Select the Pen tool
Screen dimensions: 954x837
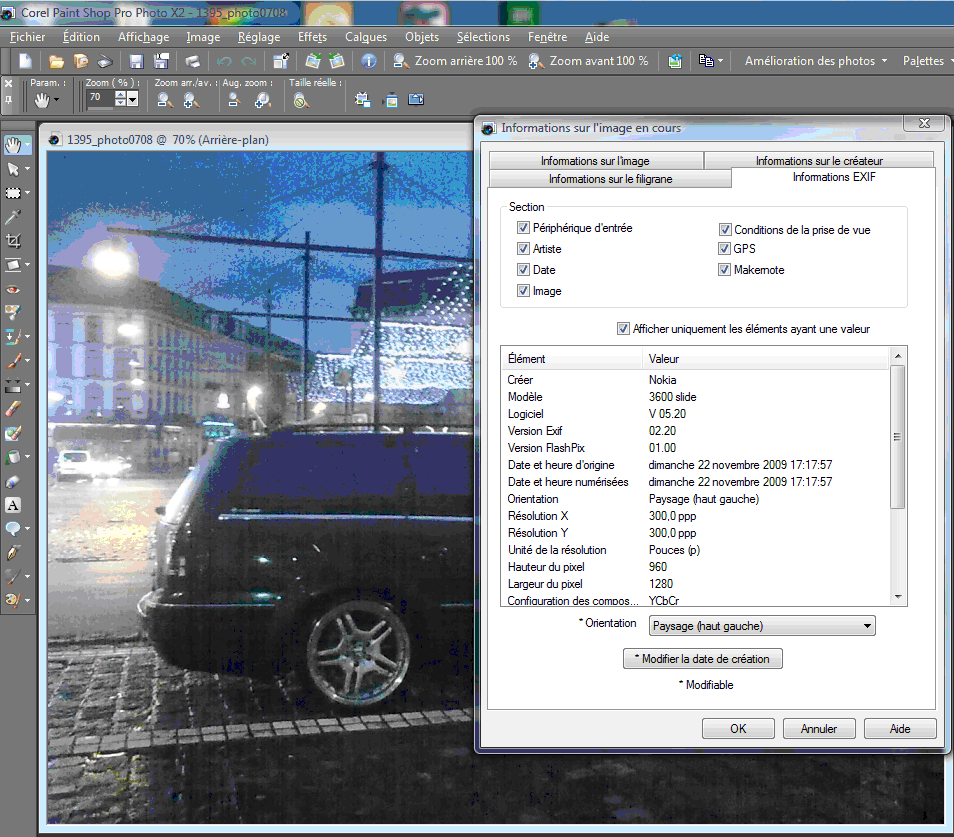pos(13,552)
